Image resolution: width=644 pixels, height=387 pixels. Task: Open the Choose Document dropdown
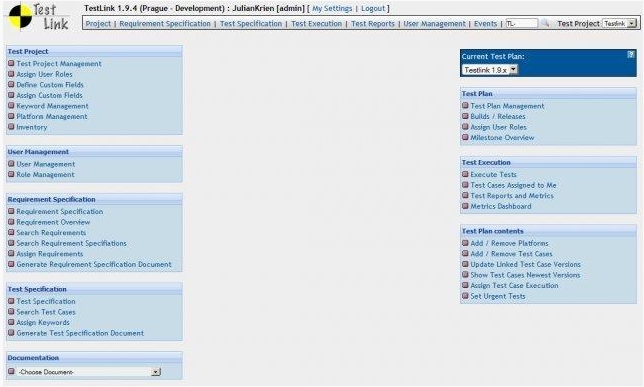[x=89, y=372]
